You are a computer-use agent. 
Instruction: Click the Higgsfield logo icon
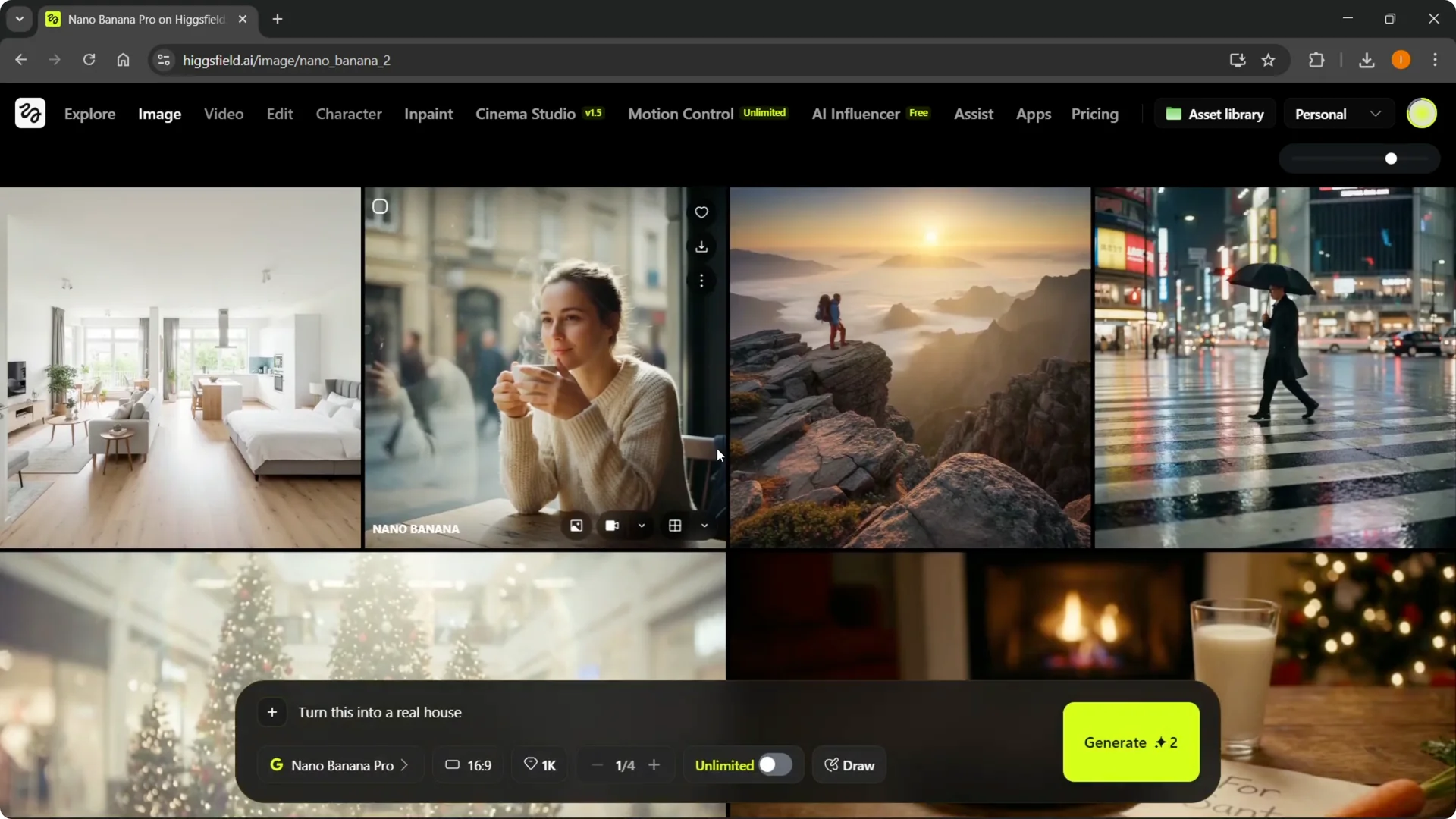(30, 114)
